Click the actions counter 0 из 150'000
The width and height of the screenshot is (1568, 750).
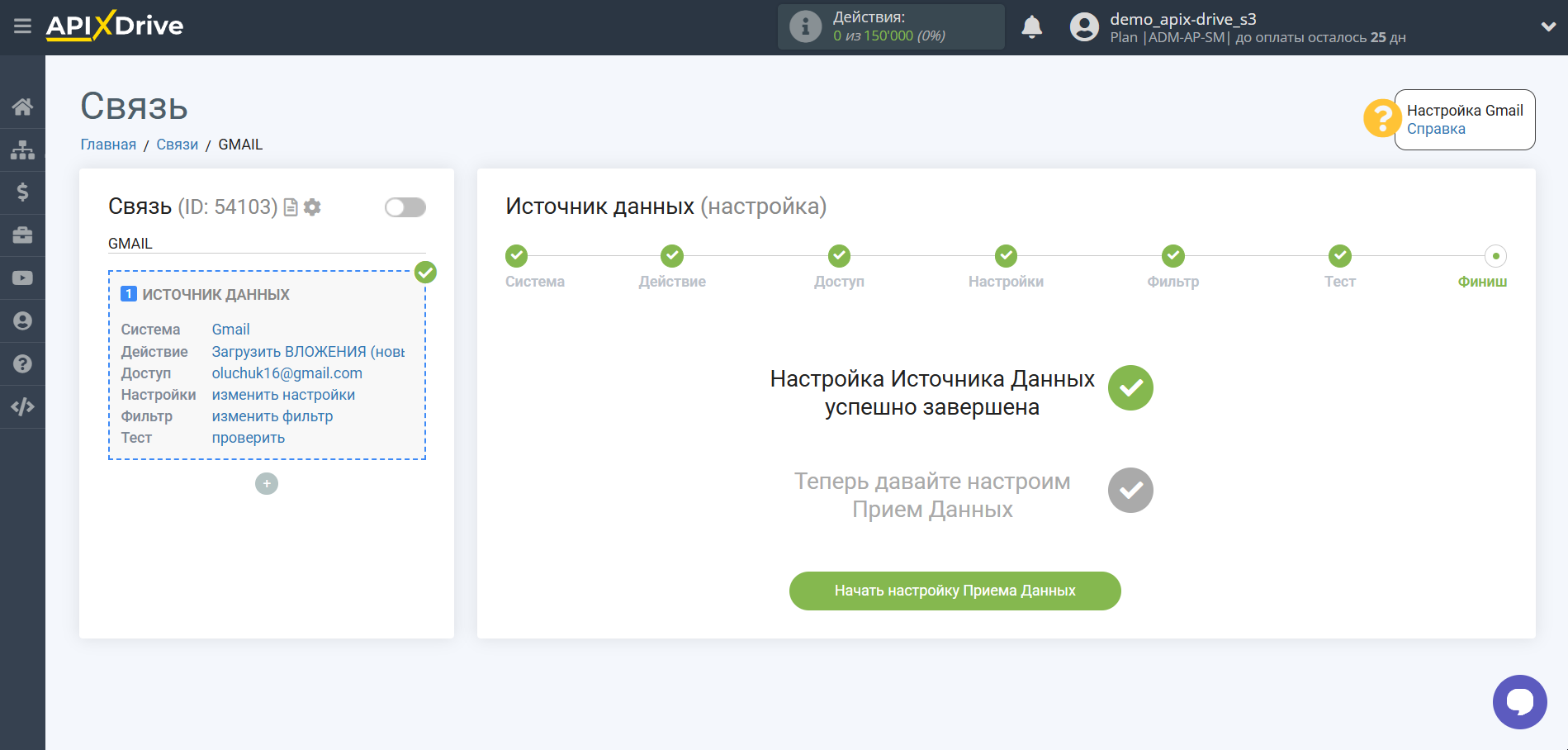tap(889, 36)
